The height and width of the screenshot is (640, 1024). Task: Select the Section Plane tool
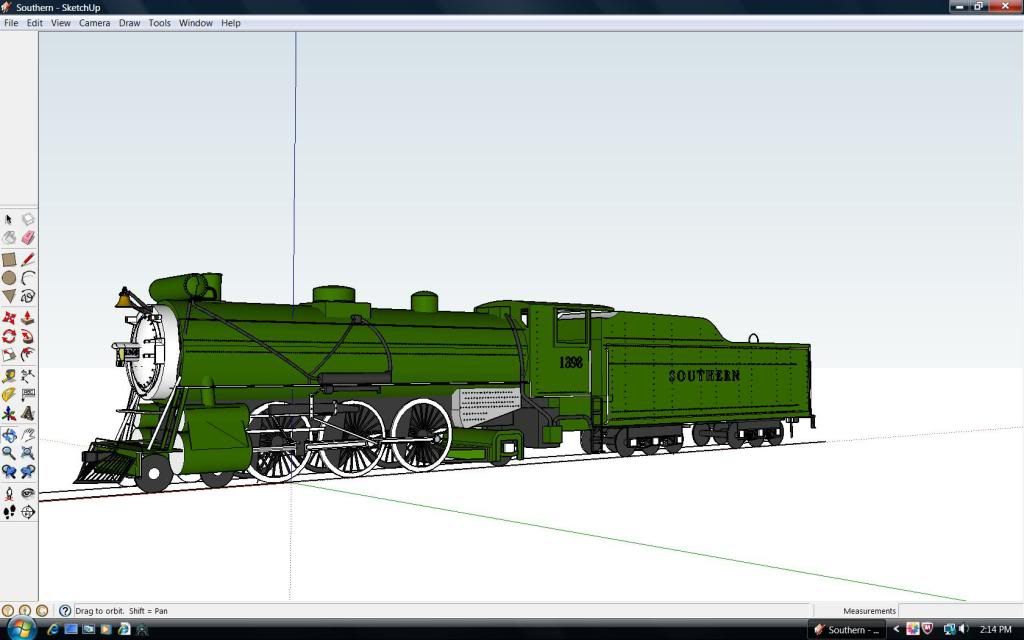(27, 512)
